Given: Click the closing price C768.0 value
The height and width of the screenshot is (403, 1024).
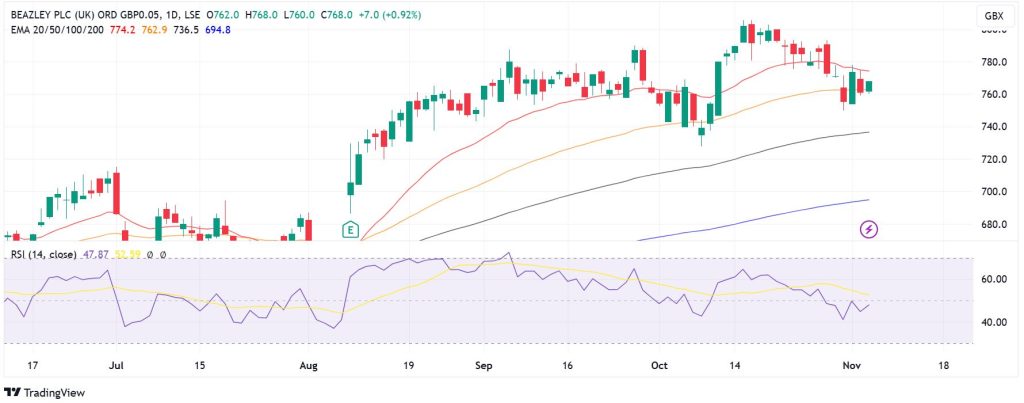Looking at the screenshot, I should coord(338,14).
